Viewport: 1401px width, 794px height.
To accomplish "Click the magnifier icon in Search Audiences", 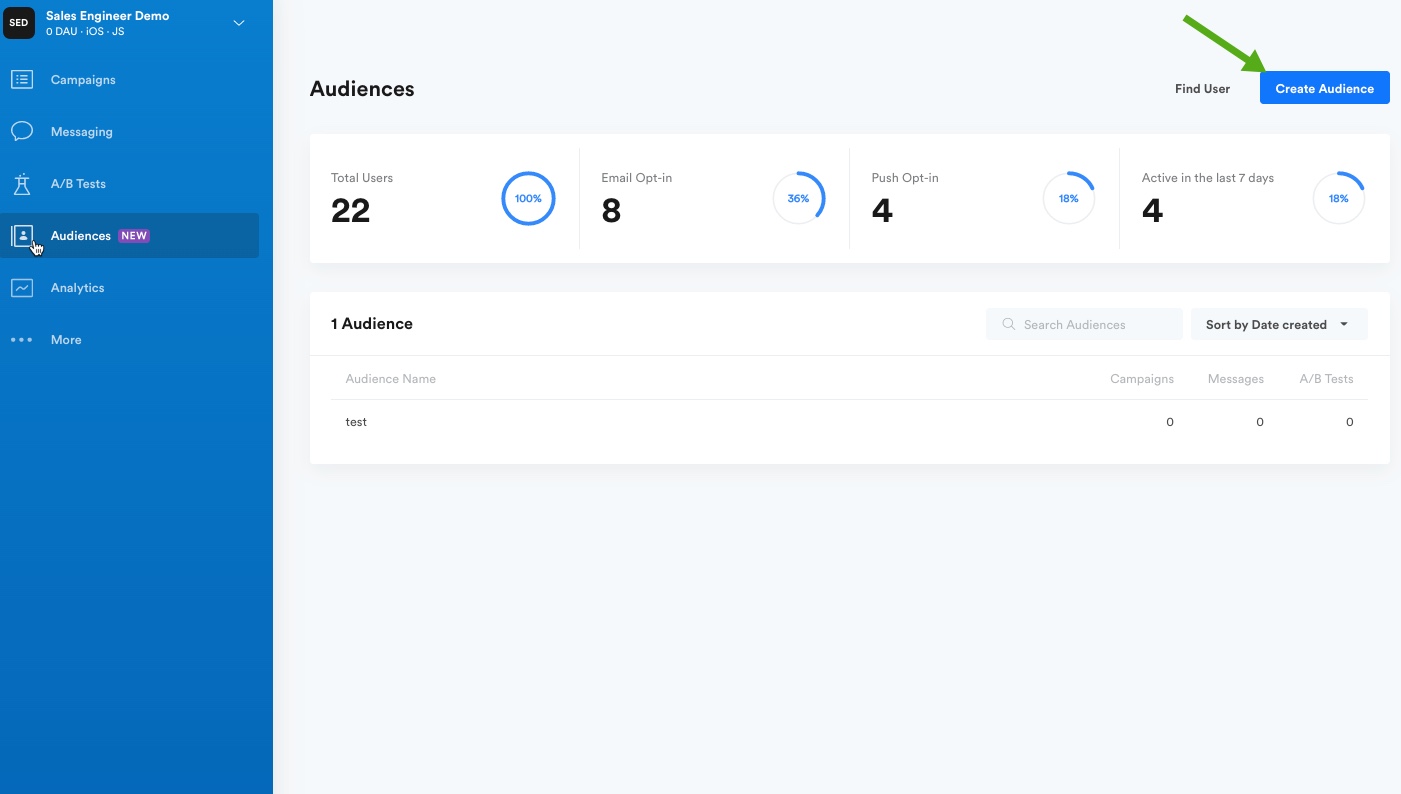I will pyautogui.click(x=1009, y=324).
